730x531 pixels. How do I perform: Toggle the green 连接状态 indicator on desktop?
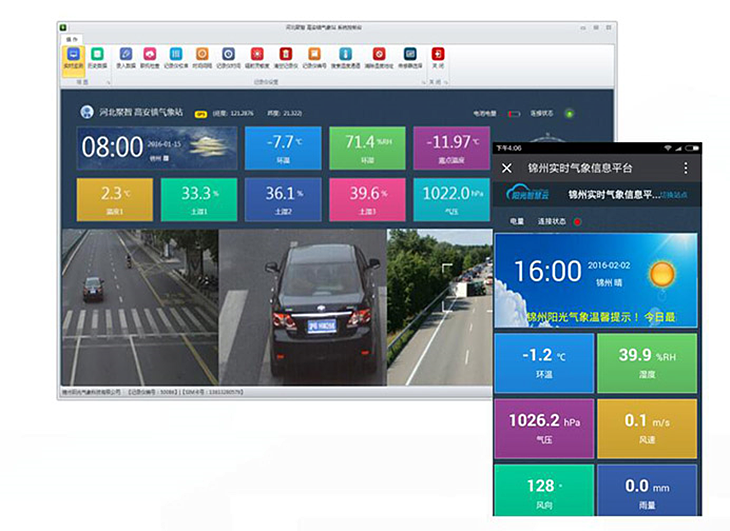click(x=570, y=113)
